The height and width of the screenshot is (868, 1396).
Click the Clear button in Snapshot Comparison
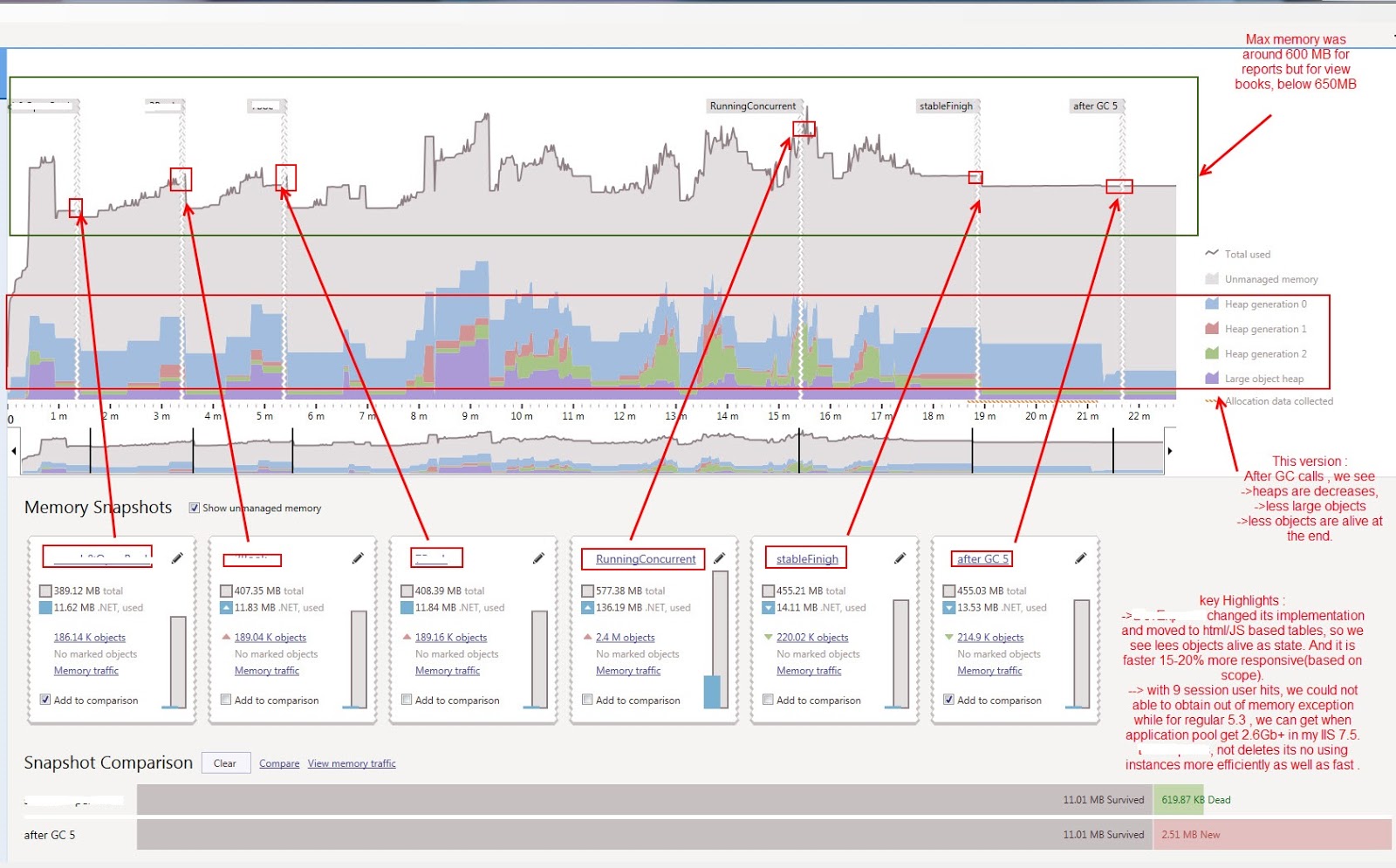(225, 763)
